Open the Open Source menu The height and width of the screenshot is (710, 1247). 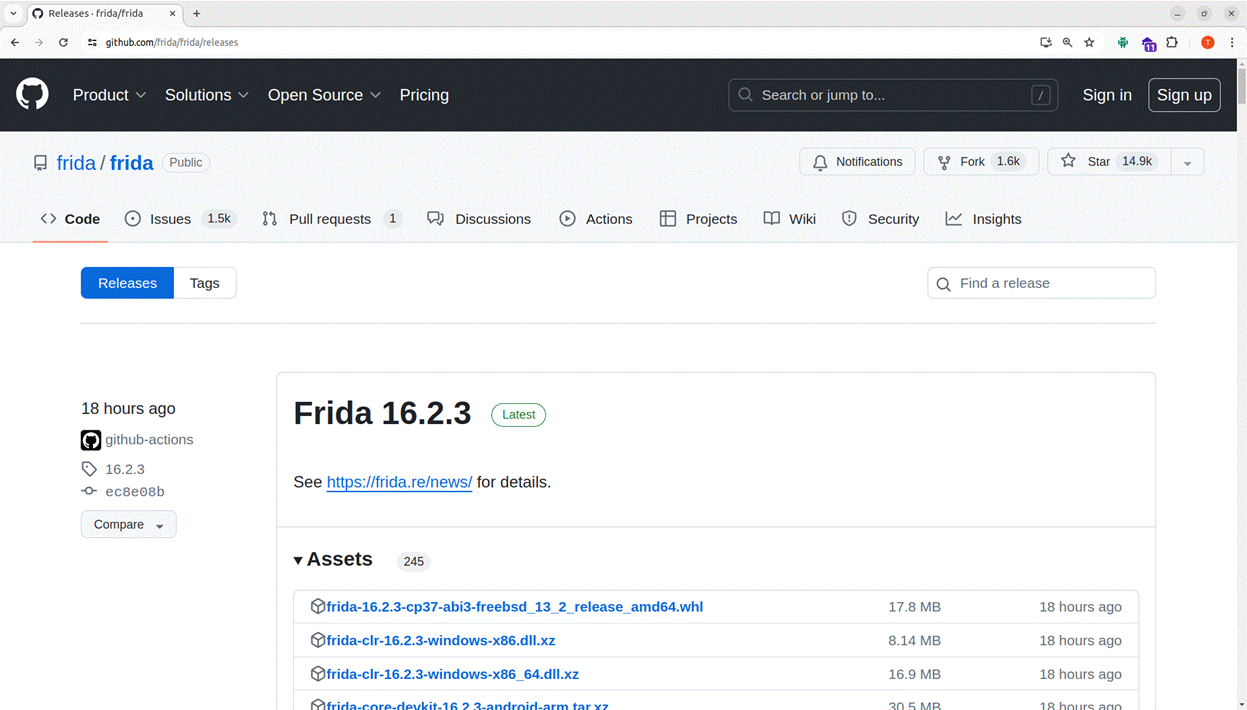[x=324, y=95]
